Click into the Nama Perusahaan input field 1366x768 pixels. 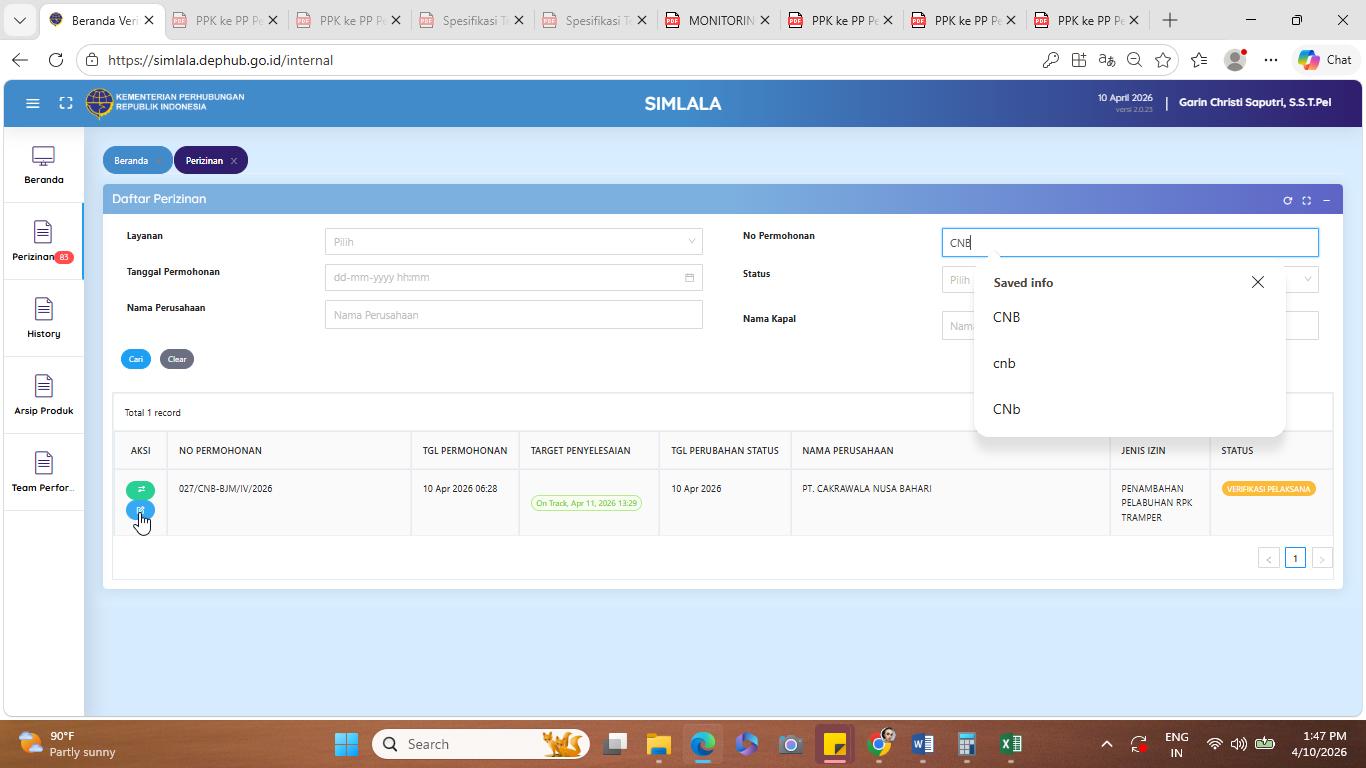513,314
